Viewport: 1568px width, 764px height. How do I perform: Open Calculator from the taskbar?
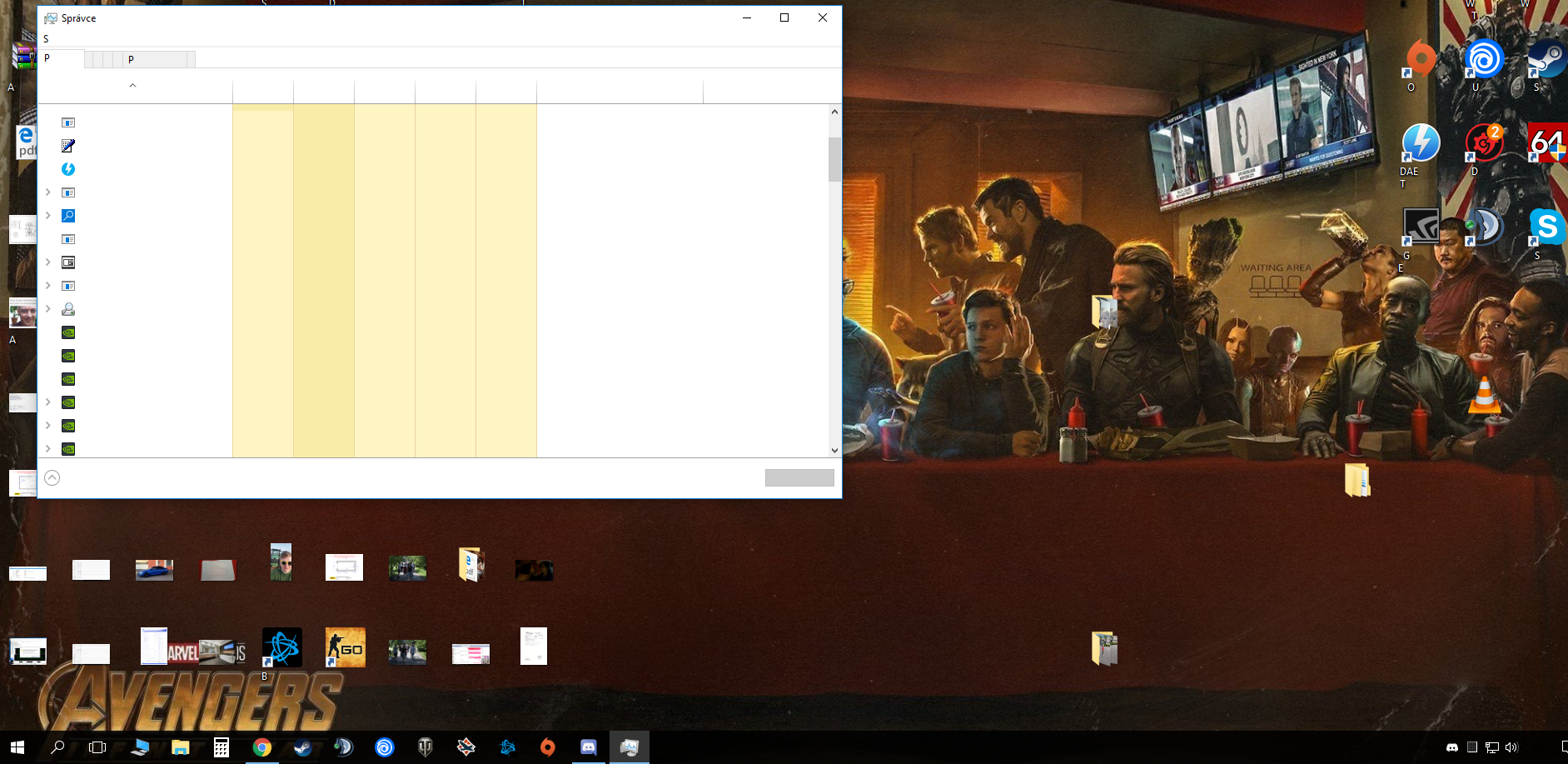coord(222,747)
